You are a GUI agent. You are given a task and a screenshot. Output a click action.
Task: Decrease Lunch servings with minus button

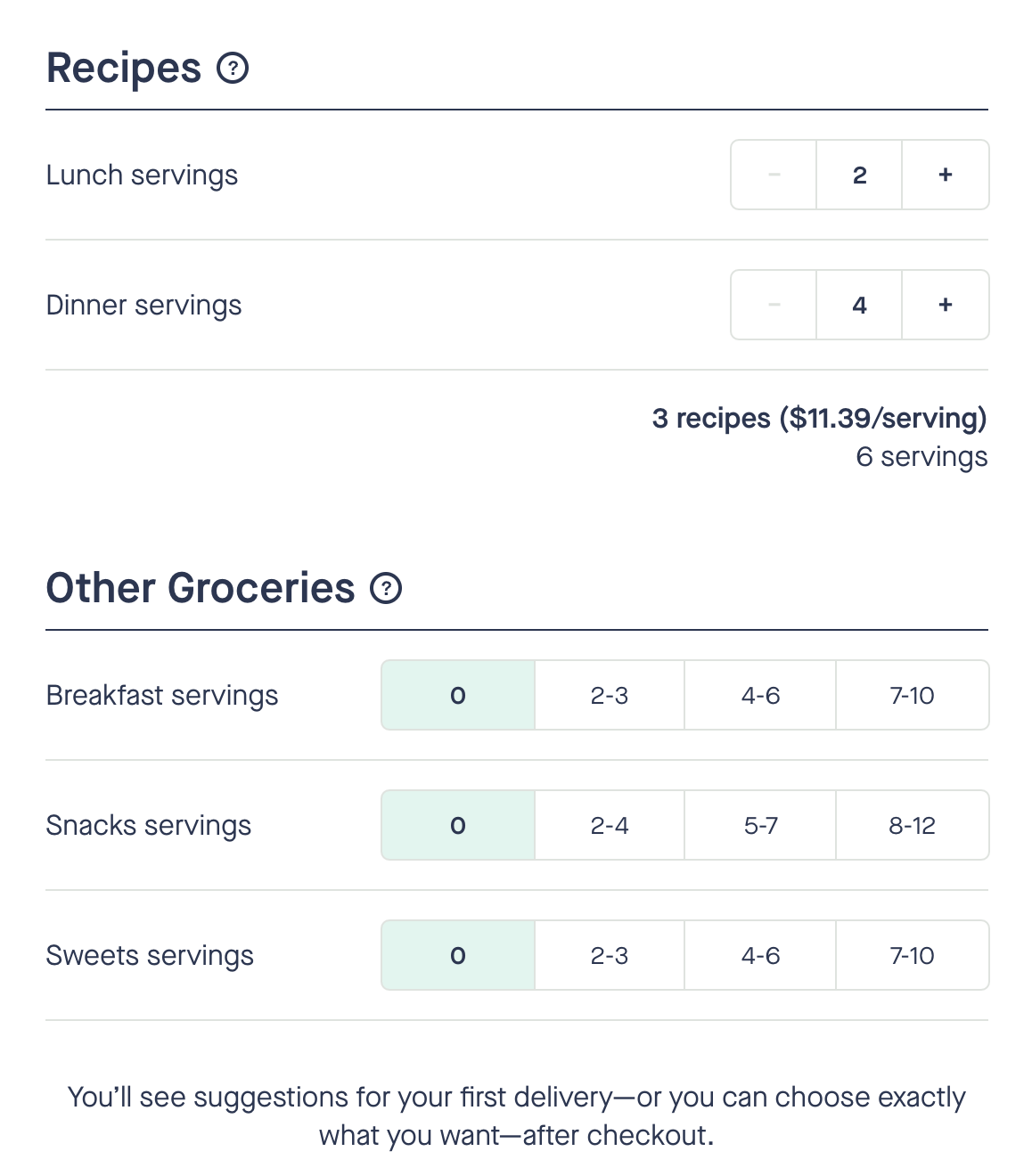click(774, 176)
